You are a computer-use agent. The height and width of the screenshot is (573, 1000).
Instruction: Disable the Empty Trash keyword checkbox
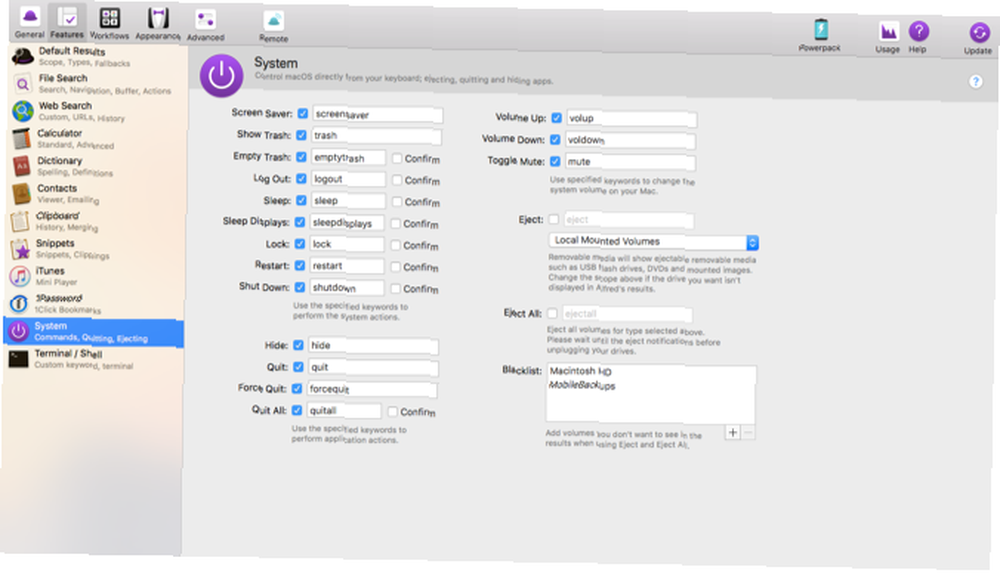[301, 157]
